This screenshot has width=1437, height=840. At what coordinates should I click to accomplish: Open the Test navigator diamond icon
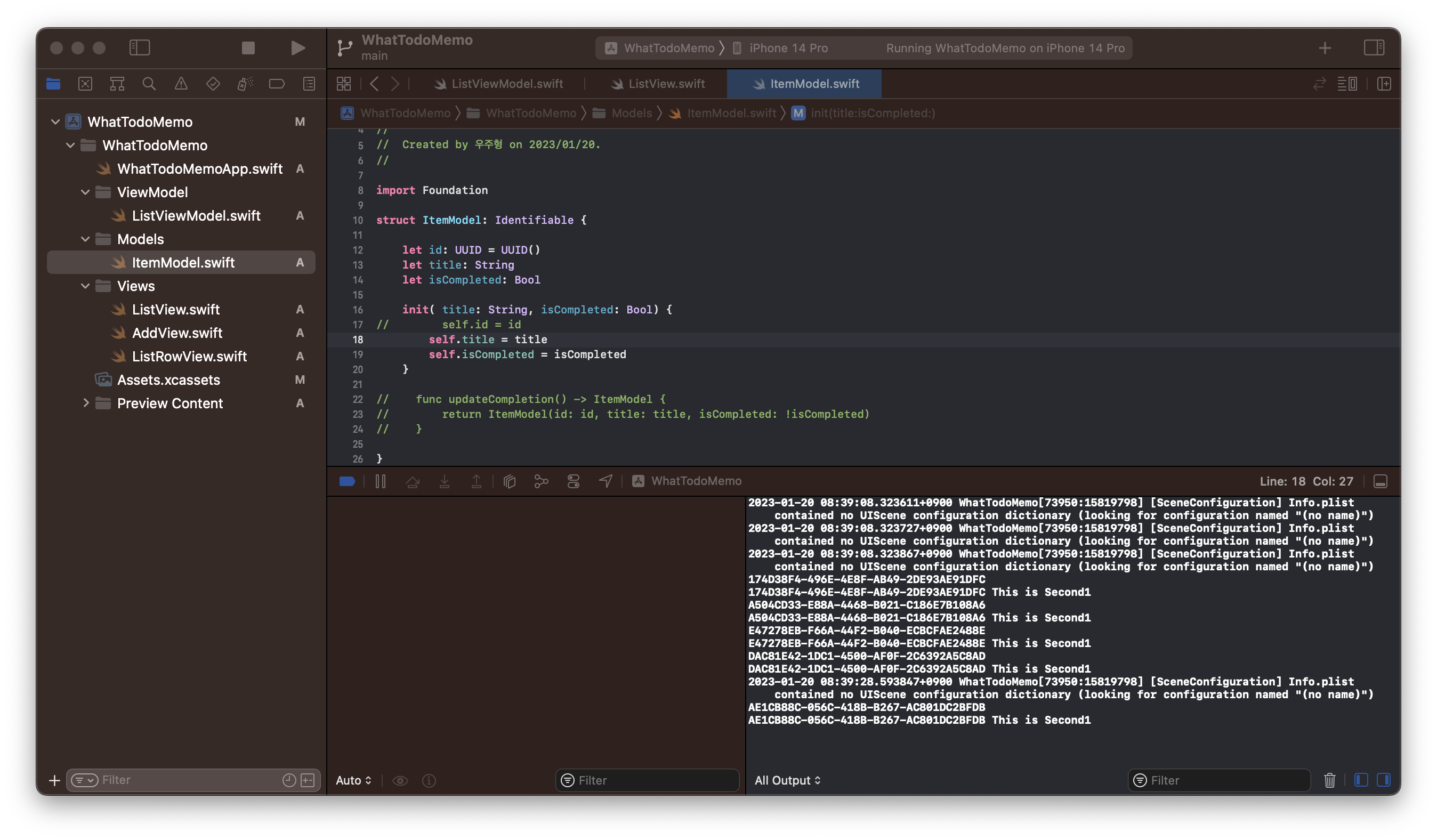pos(213,84)
